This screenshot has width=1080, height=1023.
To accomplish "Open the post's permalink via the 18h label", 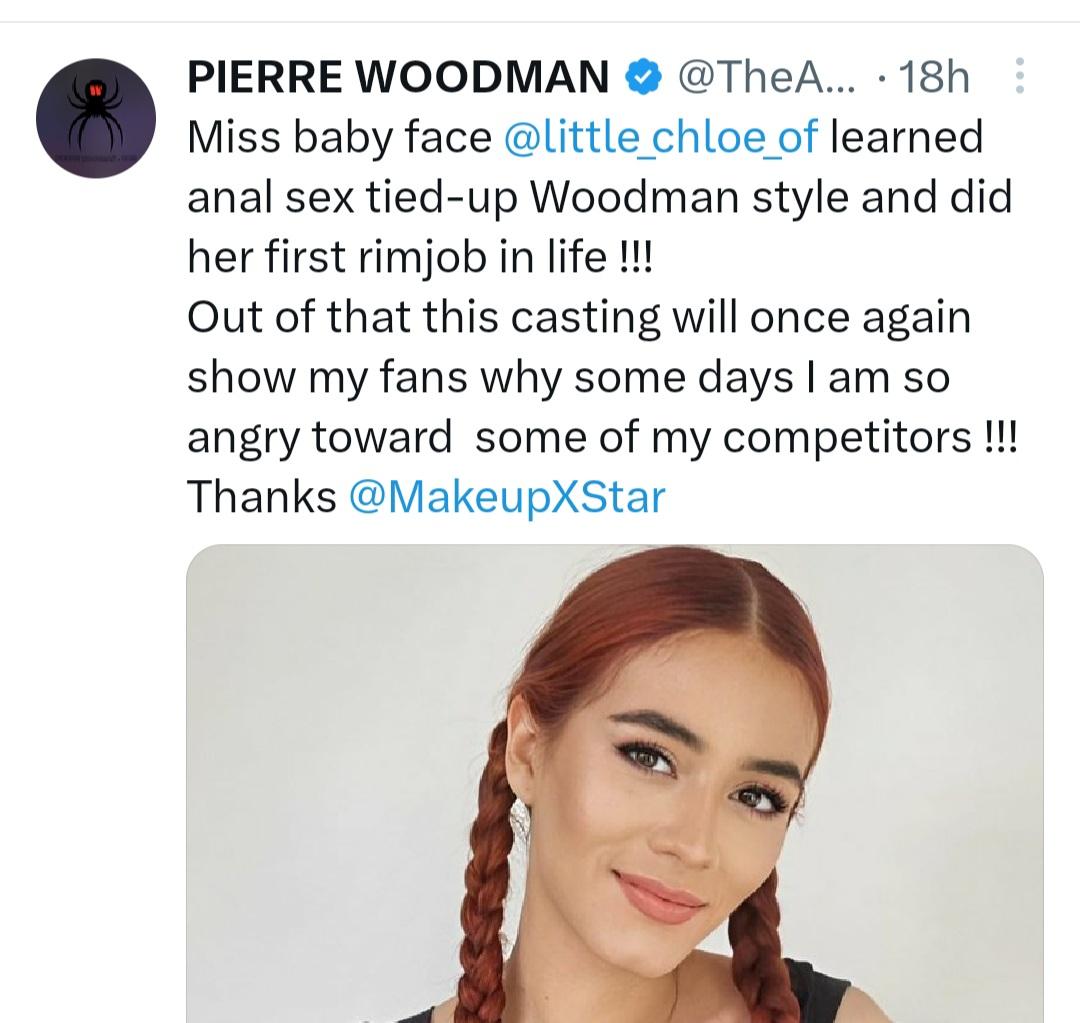I will (934, 77).
